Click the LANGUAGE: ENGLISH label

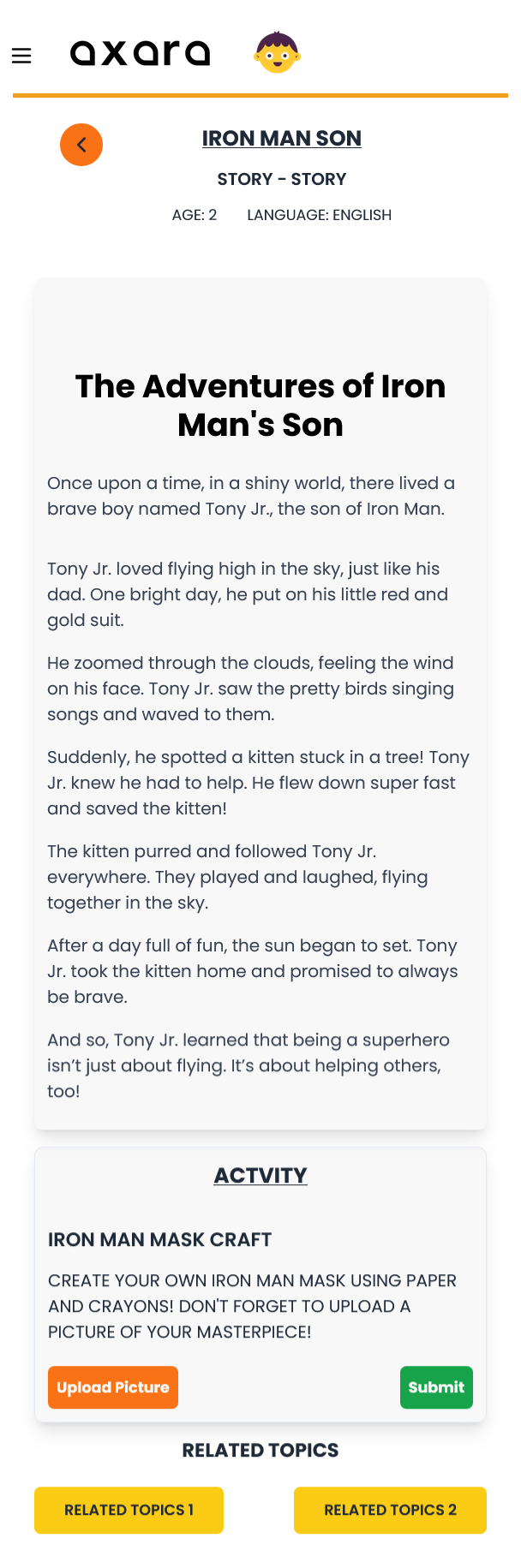coord(319,215)
